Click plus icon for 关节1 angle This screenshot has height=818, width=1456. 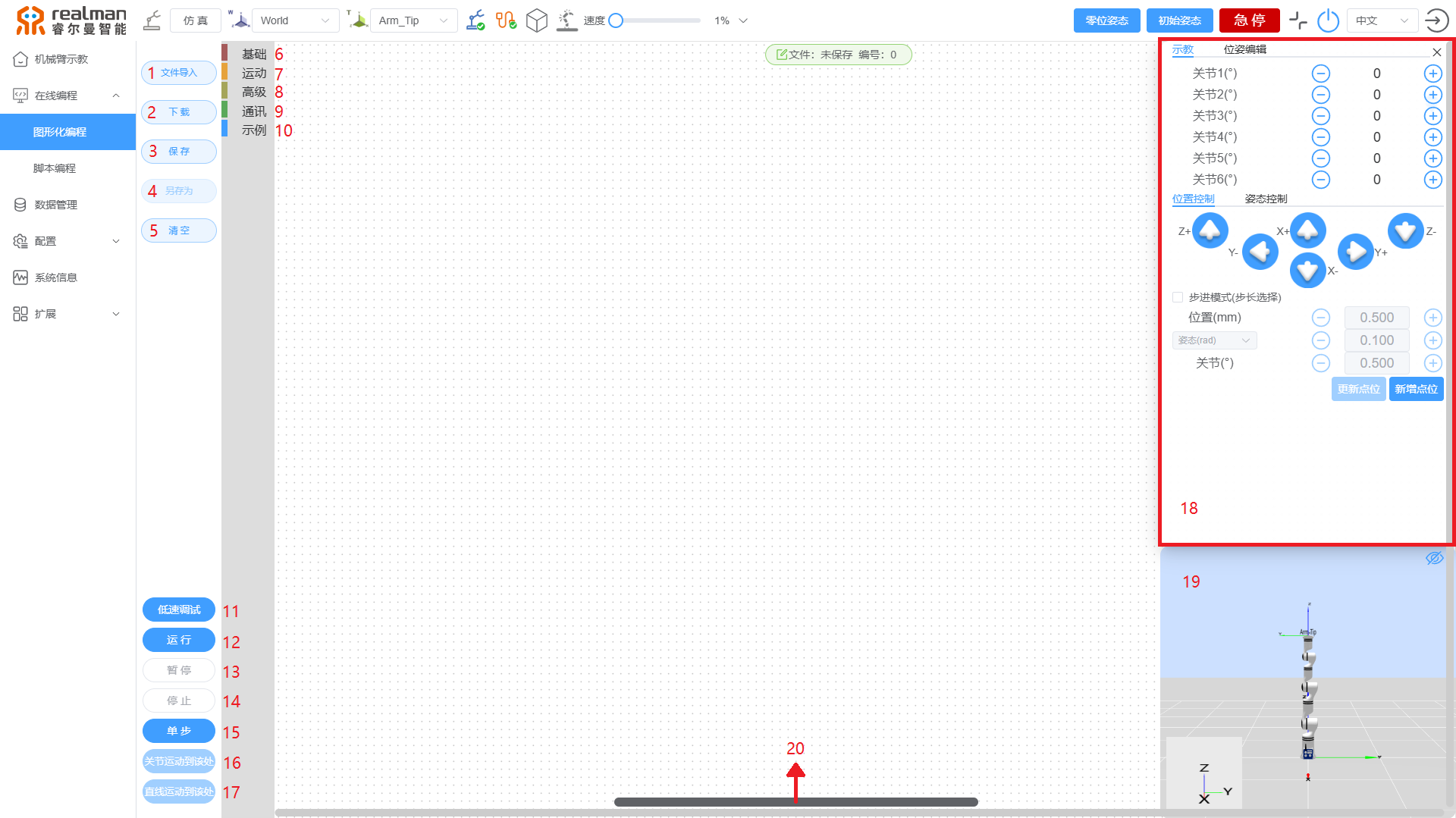[1432, 74]
